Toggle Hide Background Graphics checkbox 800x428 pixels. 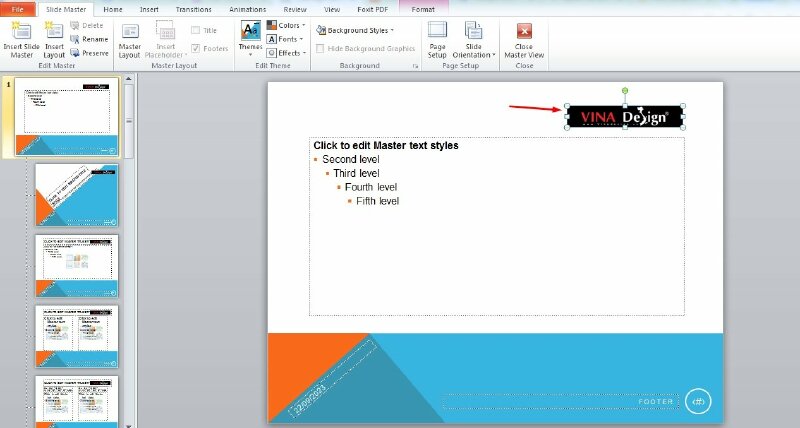pos(320,48)
